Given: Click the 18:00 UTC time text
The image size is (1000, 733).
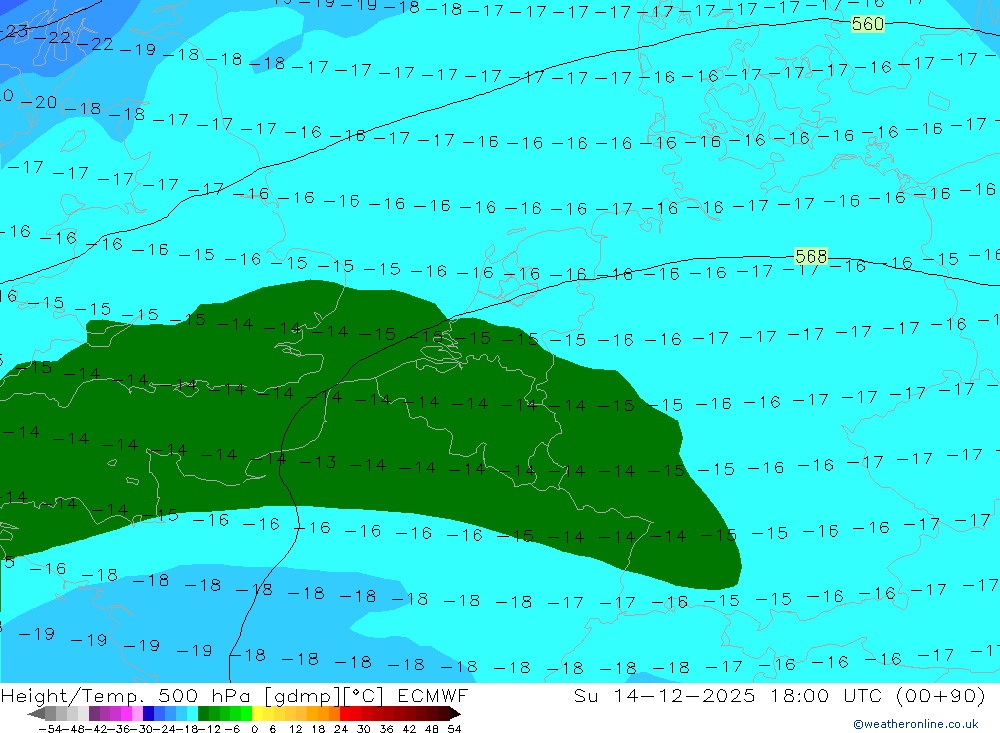Looking at the screenshot, I should click(x=825, y=696).
